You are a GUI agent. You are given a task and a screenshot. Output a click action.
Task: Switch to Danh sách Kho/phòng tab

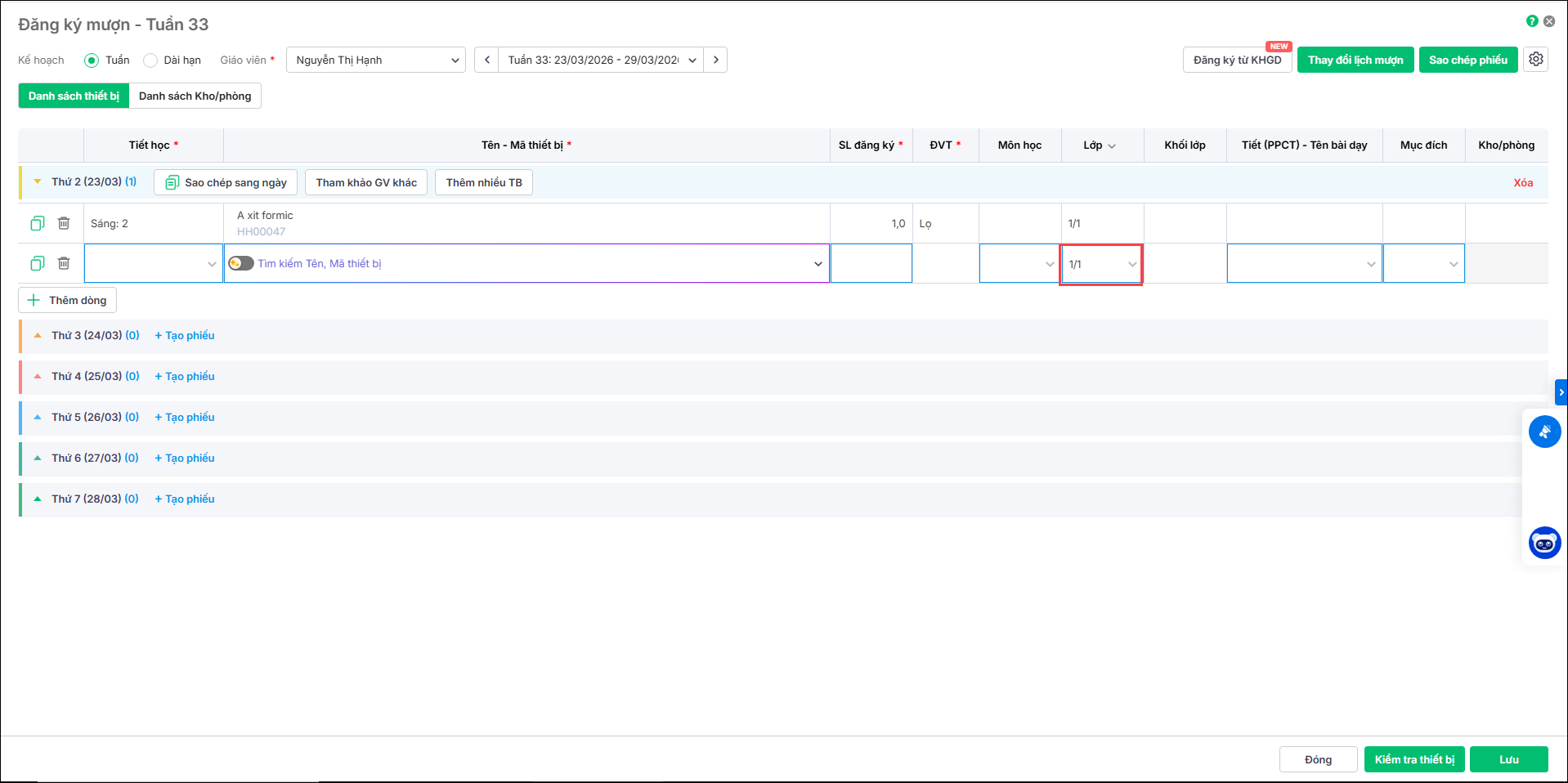(195, 96)
